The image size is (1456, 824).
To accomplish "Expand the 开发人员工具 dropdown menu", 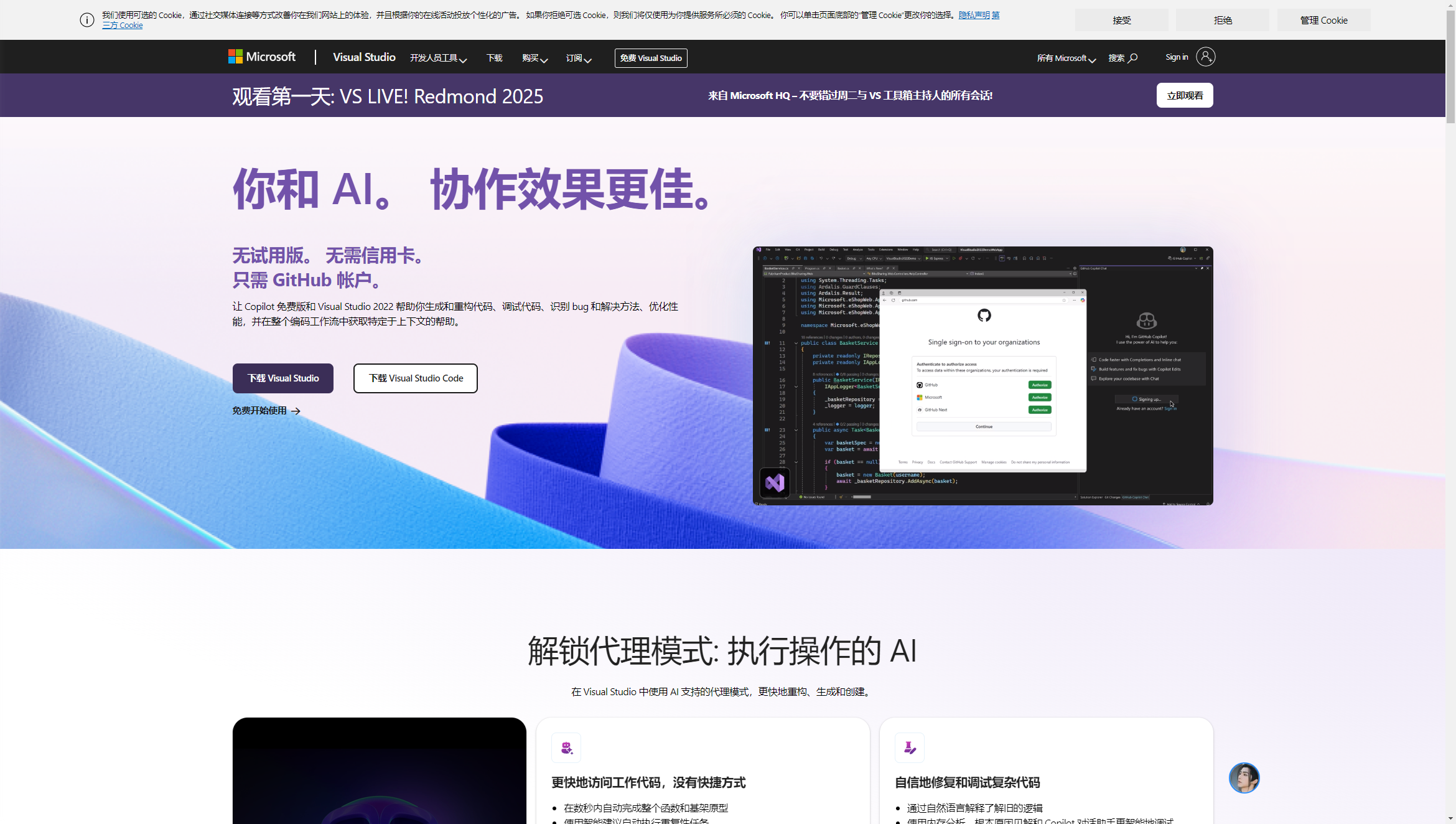I will (438, 58).
